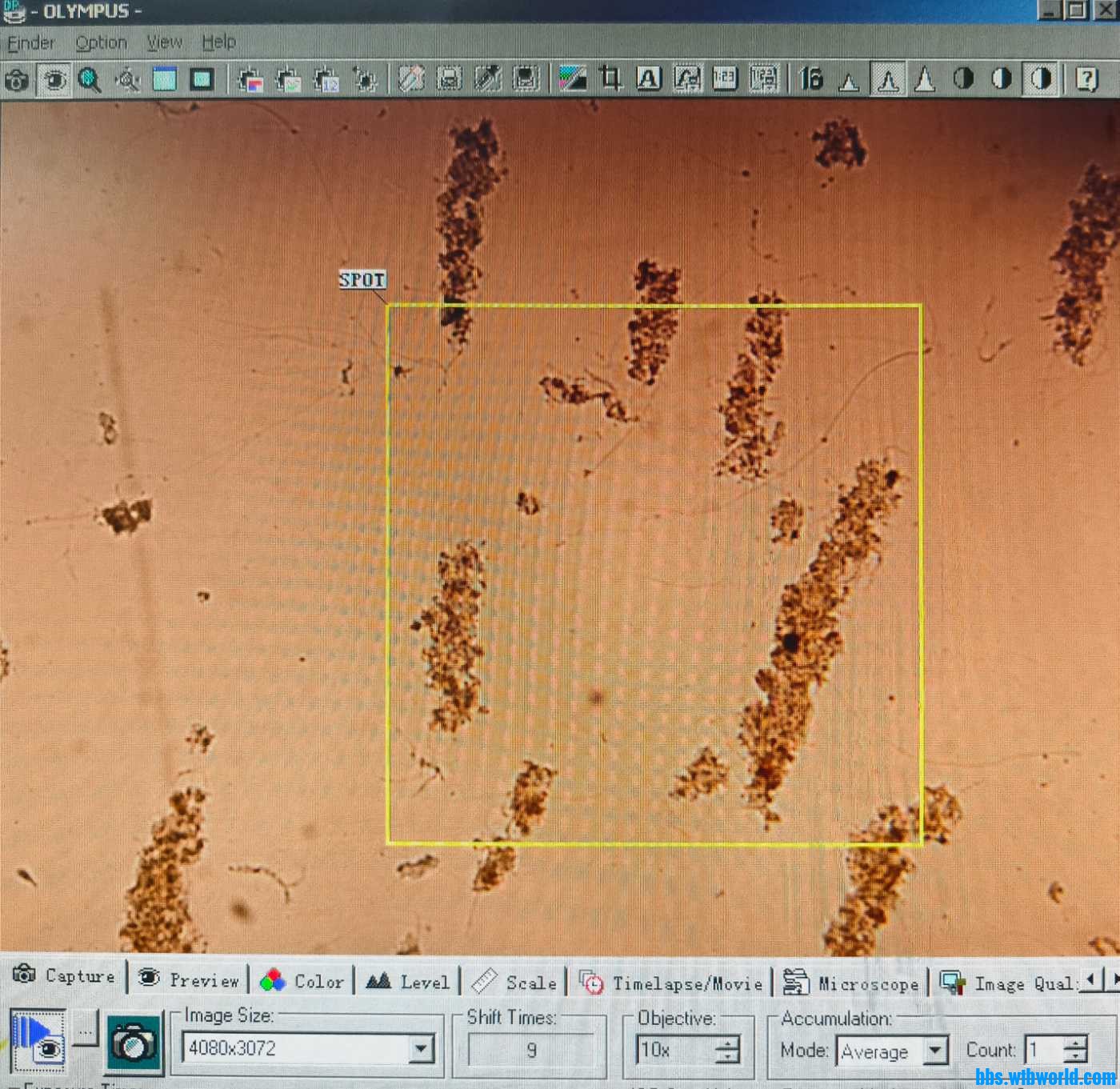The height and width of the screenshot is (1089, 1120).
Task: Open the Timelapse/Movie tab
Action: coord(670,983)
